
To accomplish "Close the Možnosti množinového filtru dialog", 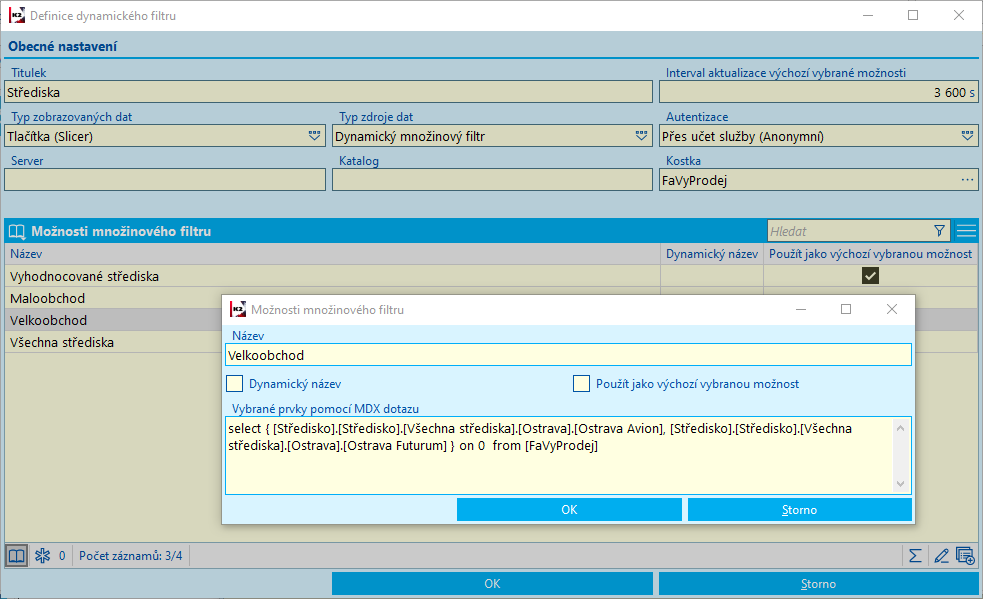I will pyautogui.click(x=891, y=309).
